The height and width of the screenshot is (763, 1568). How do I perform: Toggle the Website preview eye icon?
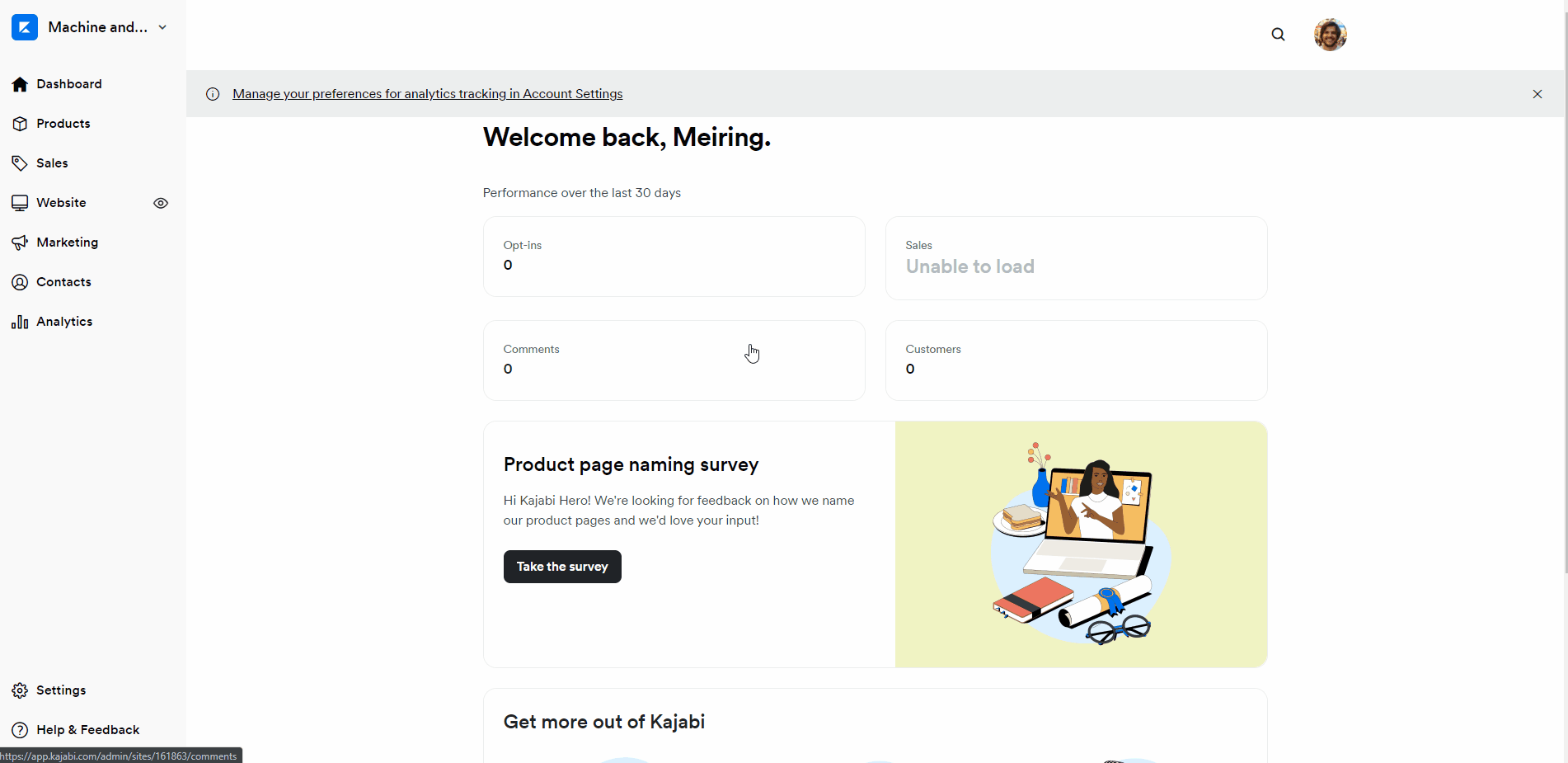161,202
